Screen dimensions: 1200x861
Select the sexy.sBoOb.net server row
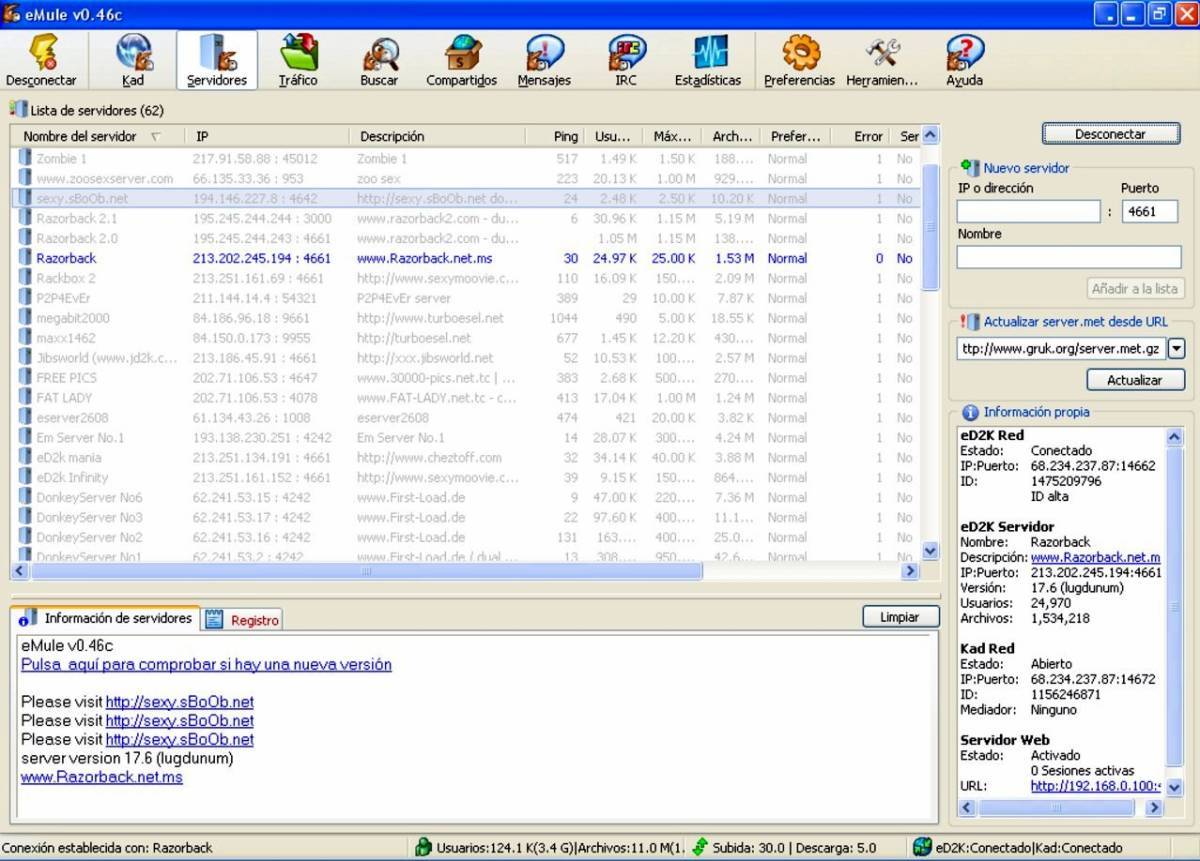(x=466, y=198)
